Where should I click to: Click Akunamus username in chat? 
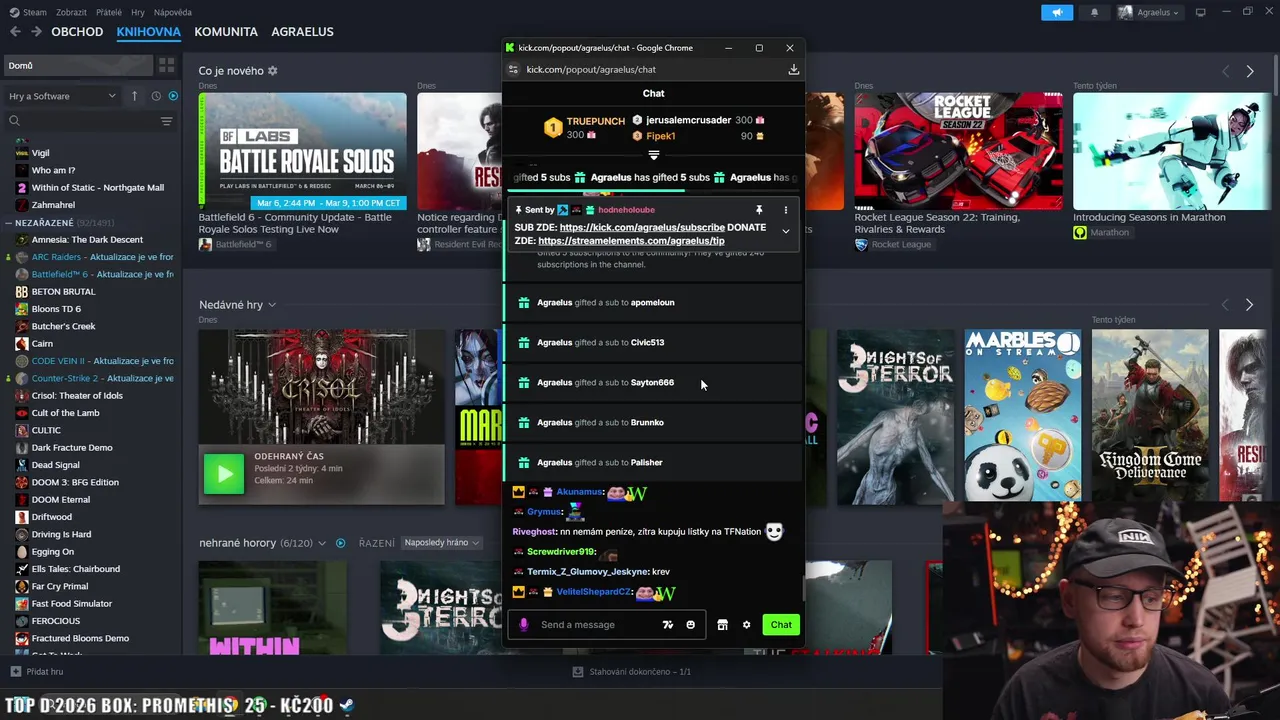(x=580, y=492)
